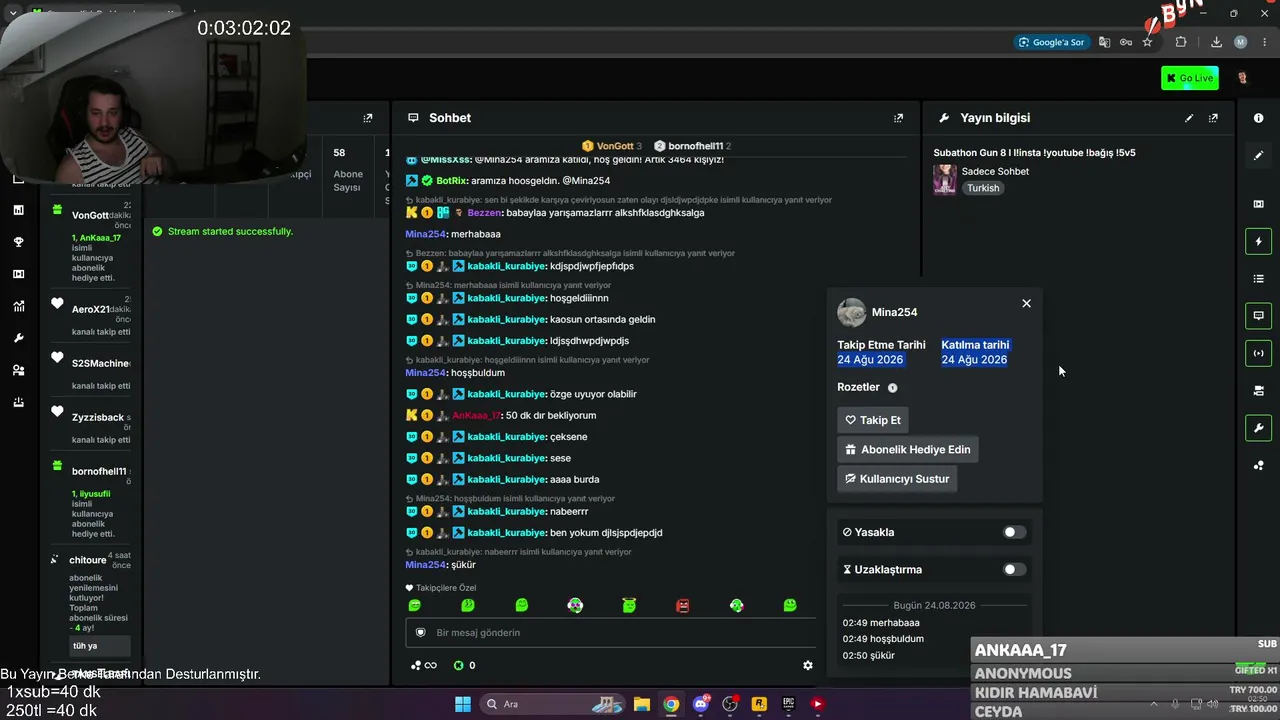Open the lightning bolt quick actions icon
Image resolution: width=1280 pixels, height=720 pixels.
click(1258, 241)
